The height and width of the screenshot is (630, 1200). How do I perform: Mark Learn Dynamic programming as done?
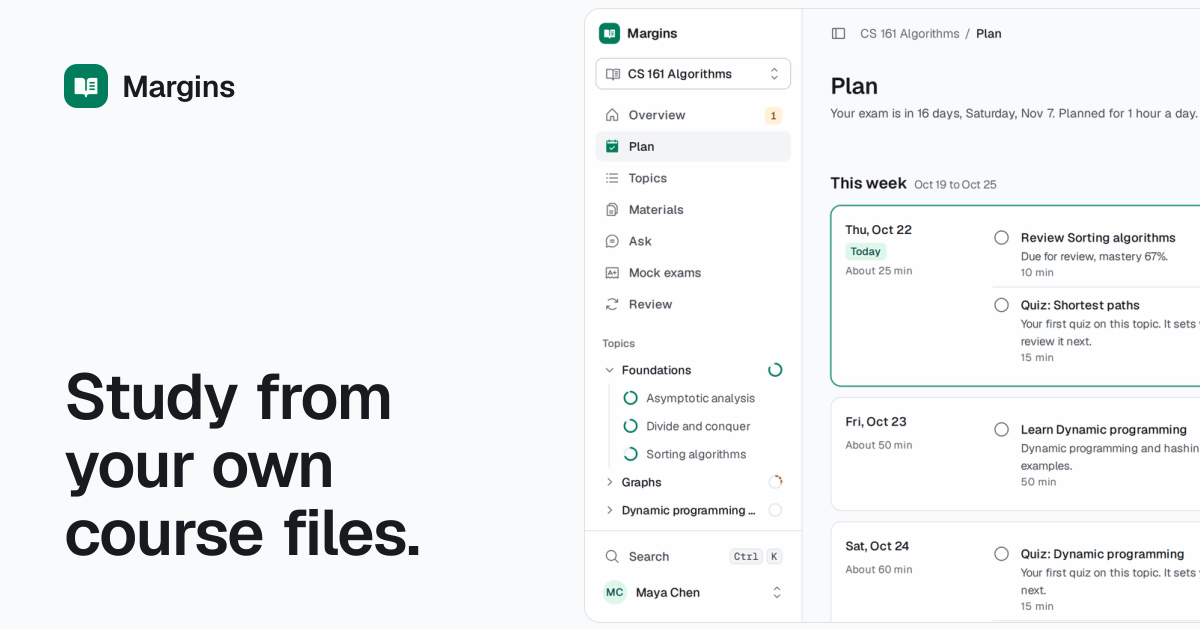[x=1001, y=429]
